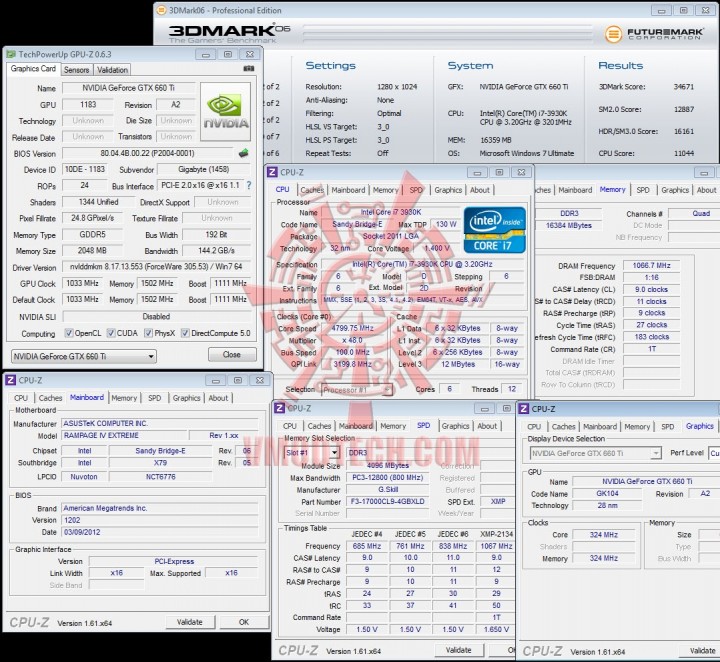Click the title icon of CPU-Z Mainboard window

point(10,380)
